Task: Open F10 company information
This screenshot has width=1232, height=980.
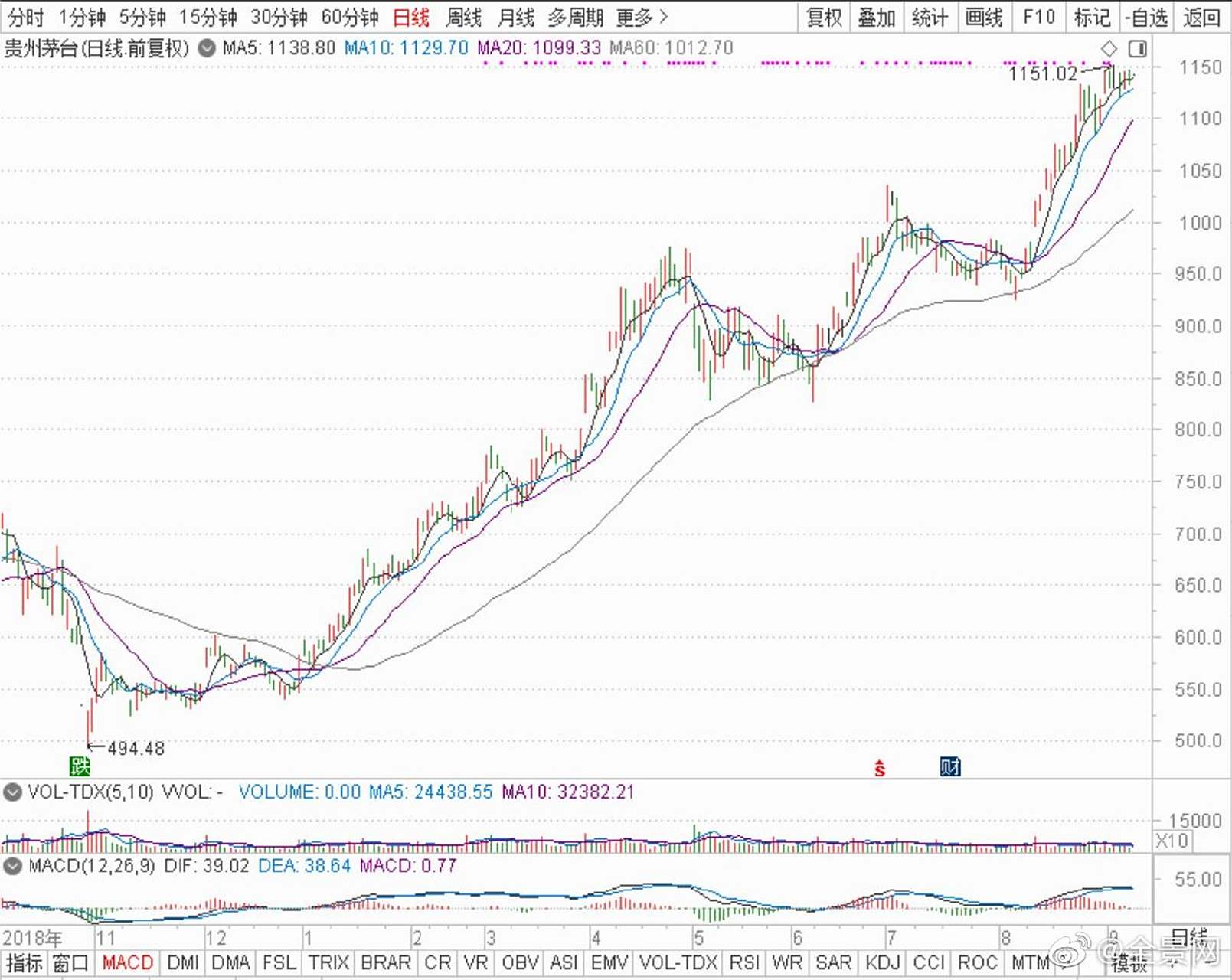Action: coord(1039,17)
